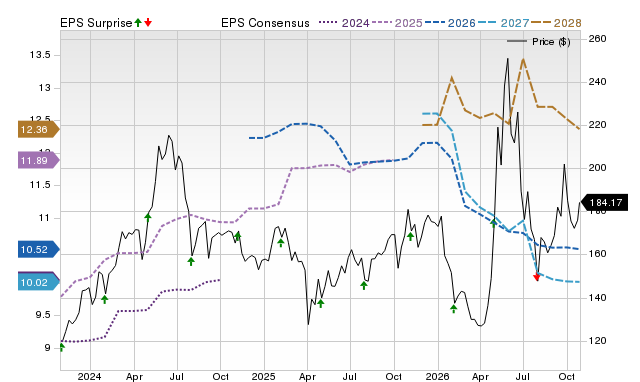The image size is (640, 382).
Task: Click the green up arrow in EPS Surprise legend
Action: tap(138, 22)
